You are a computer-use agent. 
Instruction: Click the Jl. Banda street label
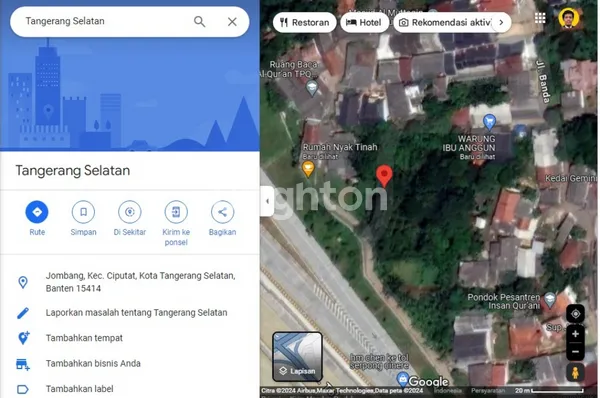(544, 82)
